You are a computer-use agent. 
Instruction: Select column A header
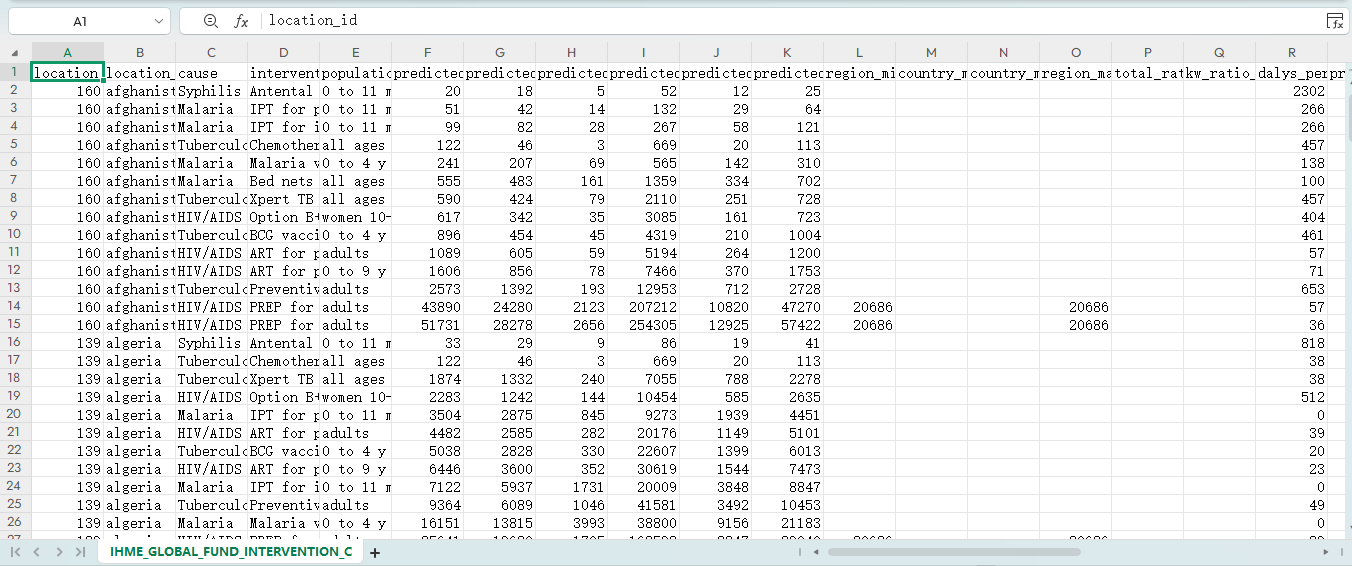pos(67,53)
